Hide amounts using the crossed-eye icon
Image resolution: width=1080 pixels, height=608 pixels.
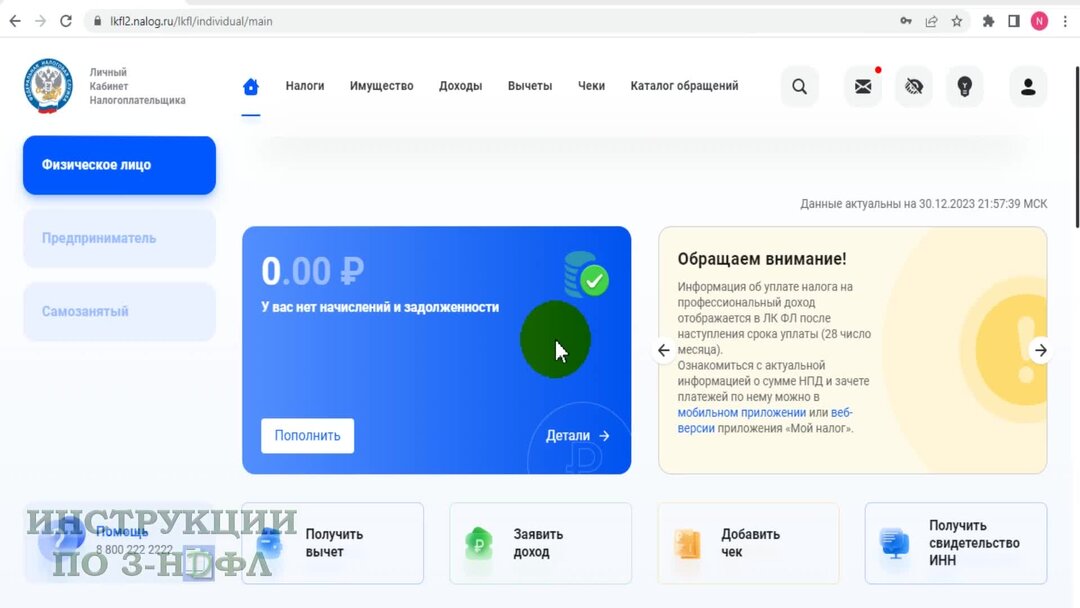pyautogui.click(x=913, y=87)
